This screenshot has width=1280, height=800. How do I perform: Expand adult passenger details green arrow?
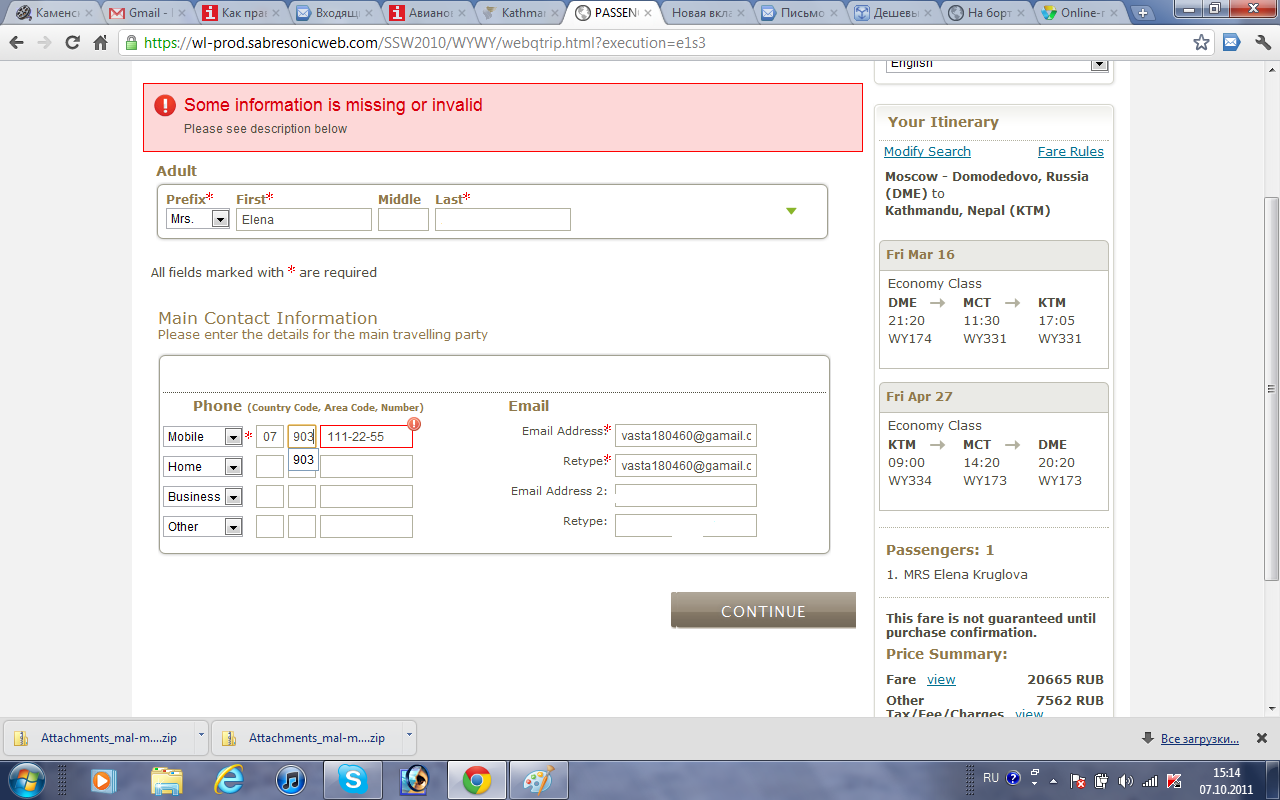791,211
